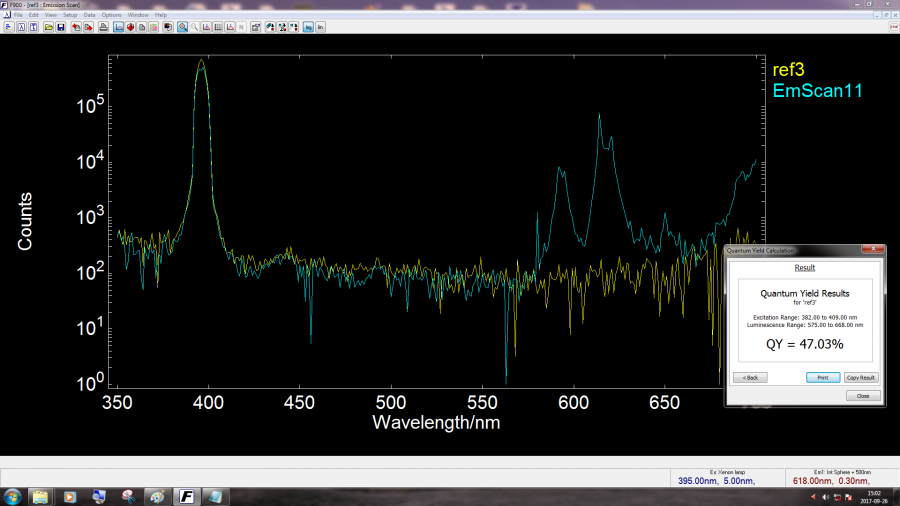Screen dimensions: 900x506
Task: Click the save floppy disk toolbar icon
Action: (x=60, y=27)
